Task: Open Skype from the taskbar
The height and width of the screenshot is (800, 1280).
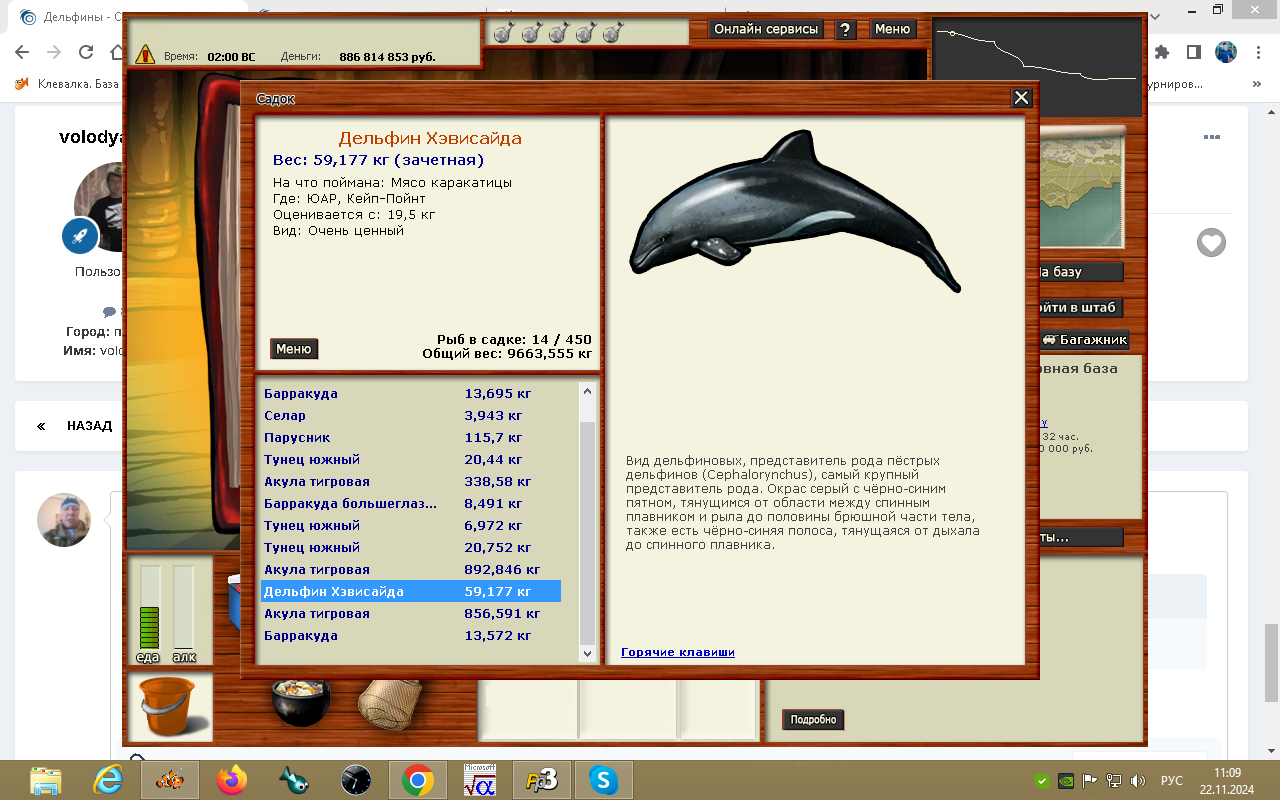Action: coord(603,779)
